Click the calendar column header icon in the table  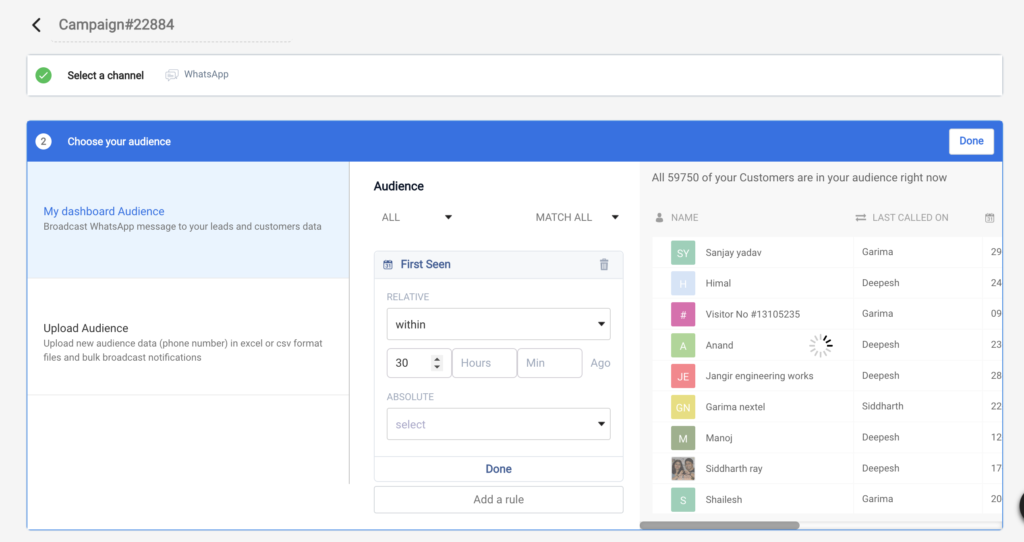point(989,217)
